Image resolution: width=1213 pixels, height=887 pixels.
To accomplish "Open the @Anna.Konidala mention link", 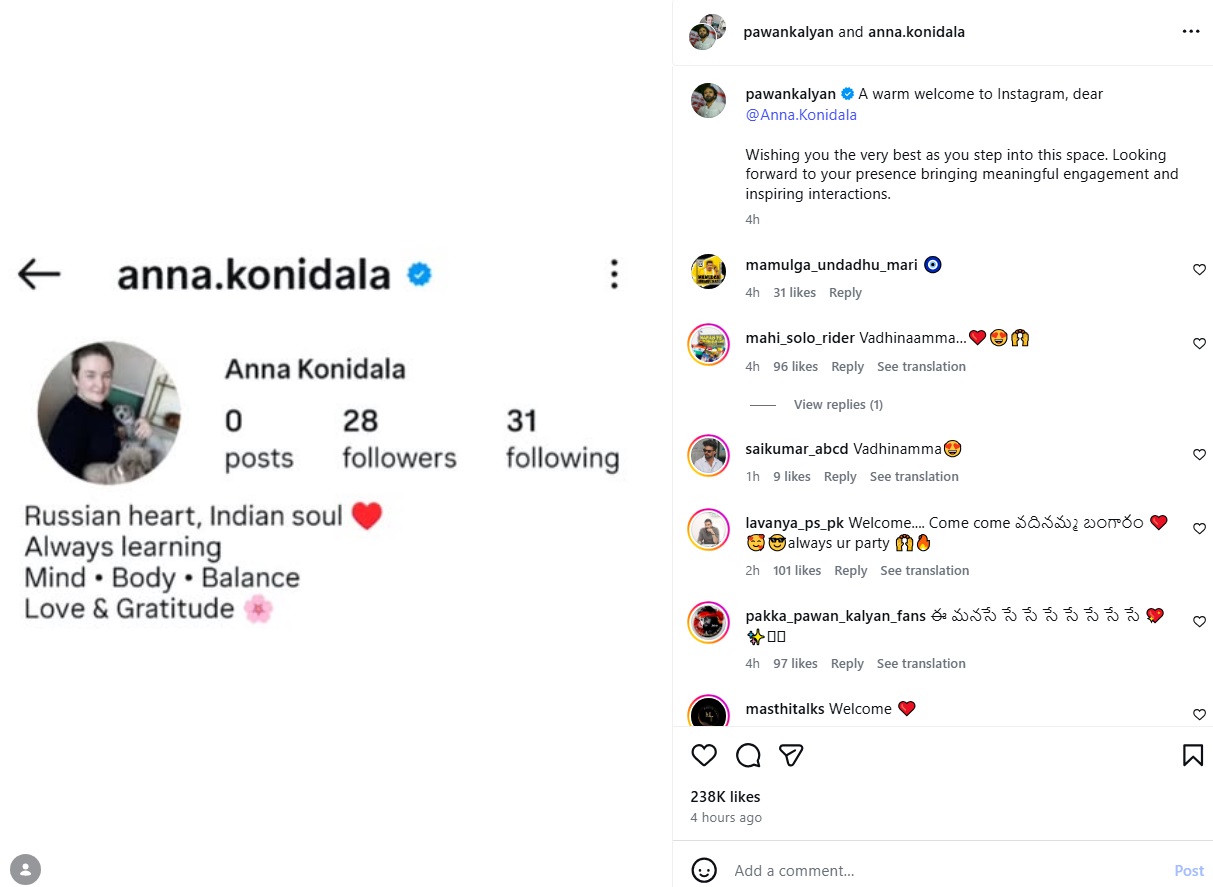I will (801, 115).
